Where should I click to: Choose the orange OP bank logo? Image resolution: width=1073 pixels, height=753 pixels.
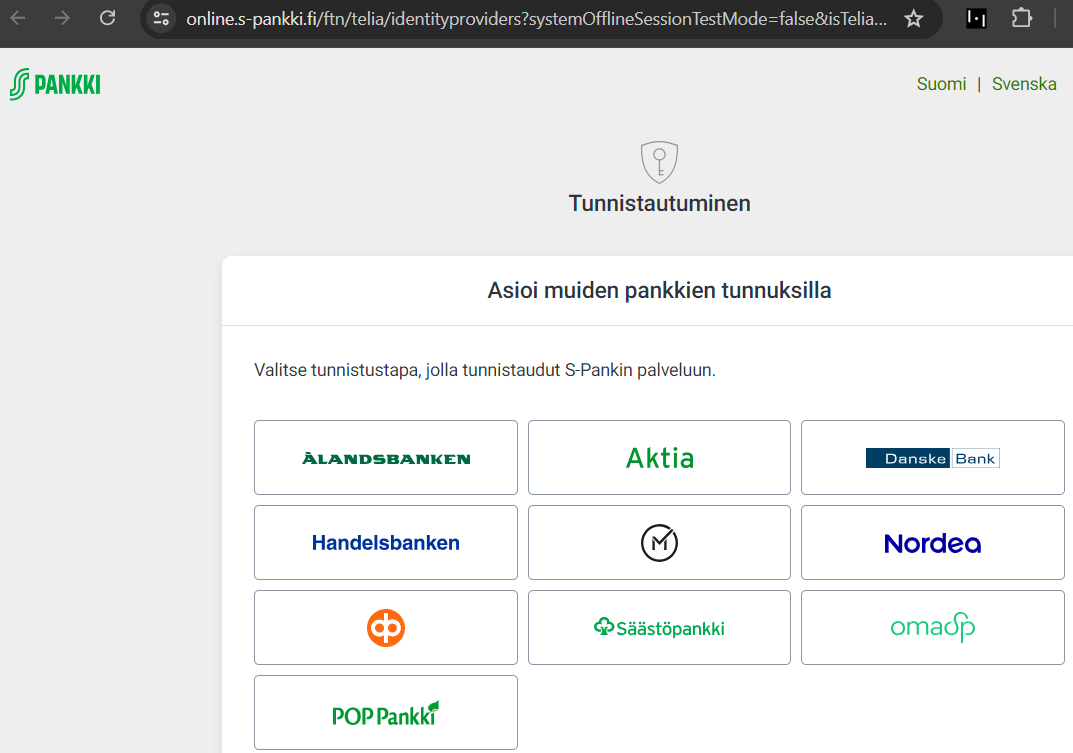coord(386,627)
